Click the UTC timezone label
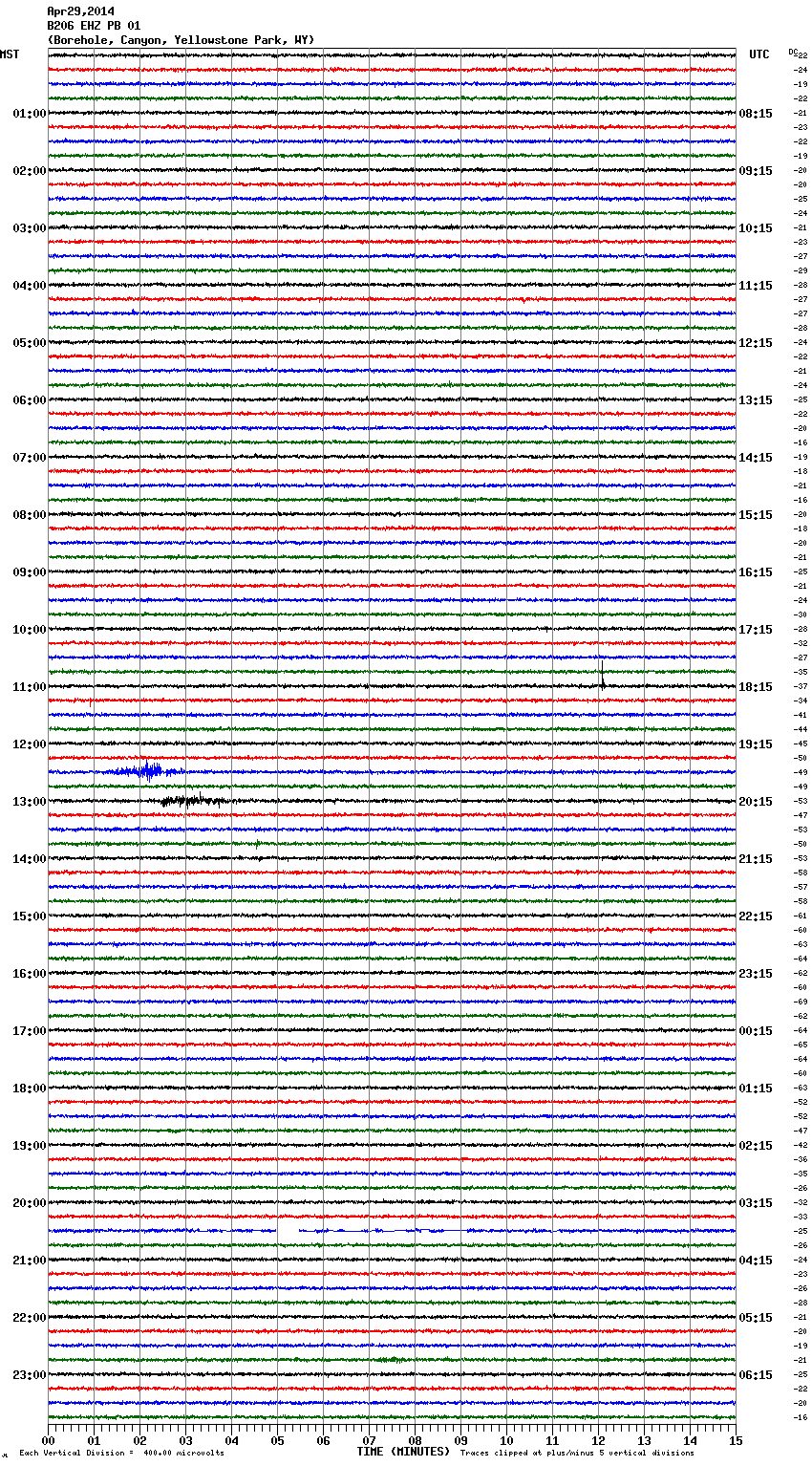The width and height of the screenshot is (812, 1466). tap(759, 54)
